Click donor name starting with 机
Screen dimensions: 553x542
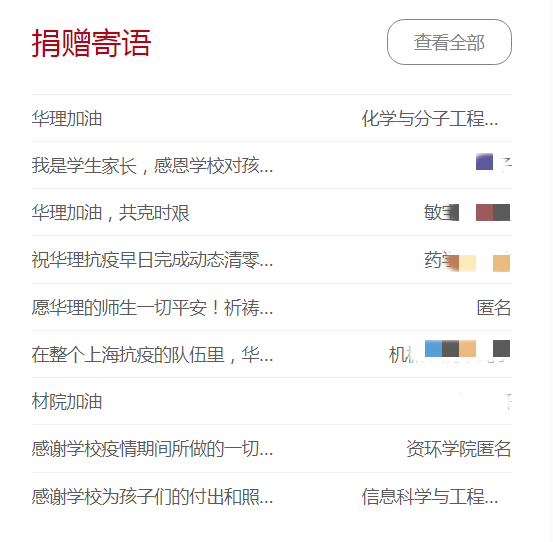450,352
